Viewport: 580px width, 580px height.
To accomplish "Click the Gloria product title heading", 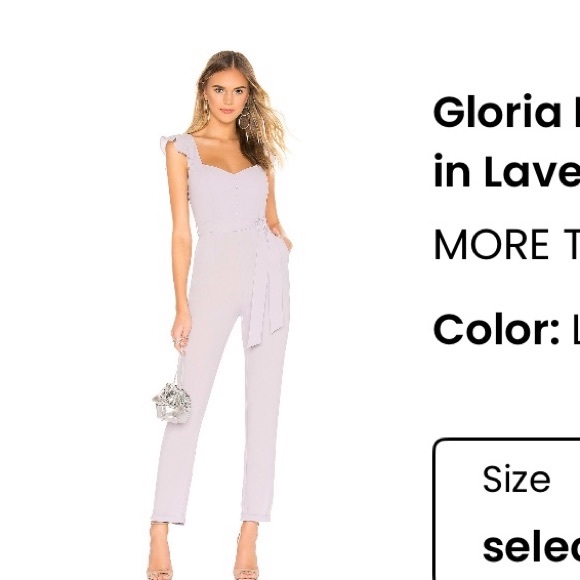I will tap(507, 111).
